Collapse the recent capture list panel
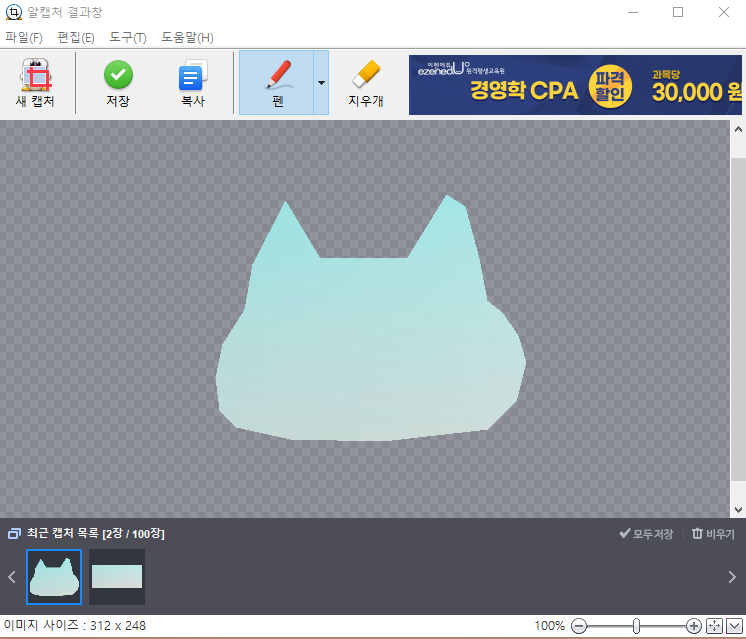Screen dimensions: 746x639 click(735, 626)
